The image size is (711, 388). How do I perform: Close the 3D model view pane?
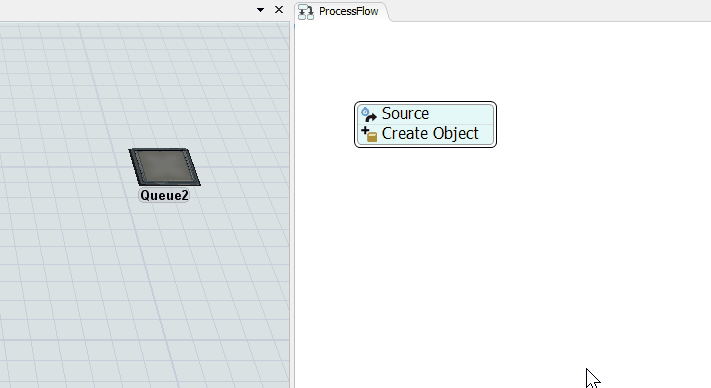point(279,10)
